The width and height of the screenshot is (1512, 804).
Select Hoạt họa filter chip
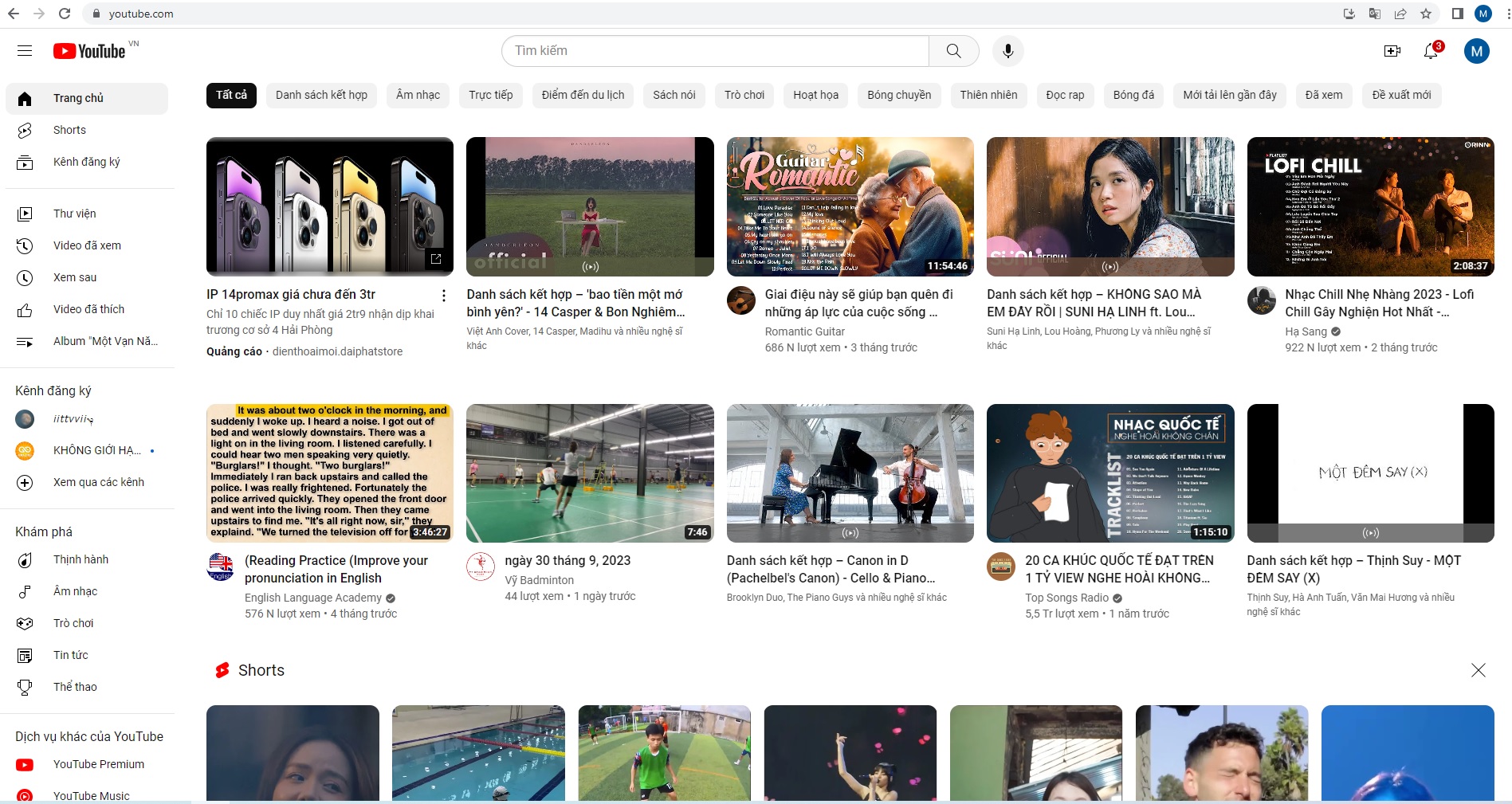coord(815,95)
